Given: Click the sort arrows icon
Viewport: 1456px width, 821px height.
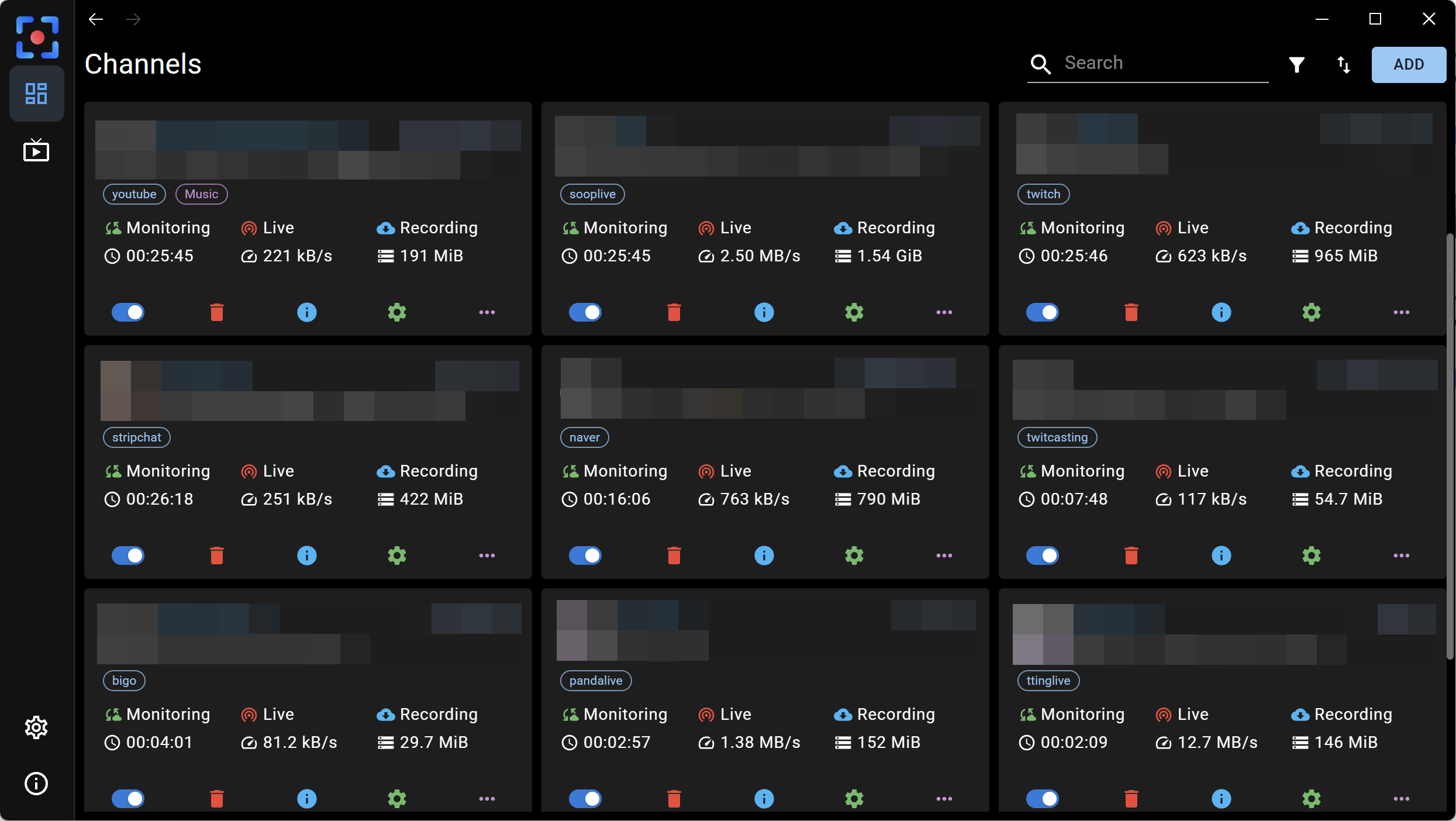Looking at the screenshot, I should point(1343,64).
